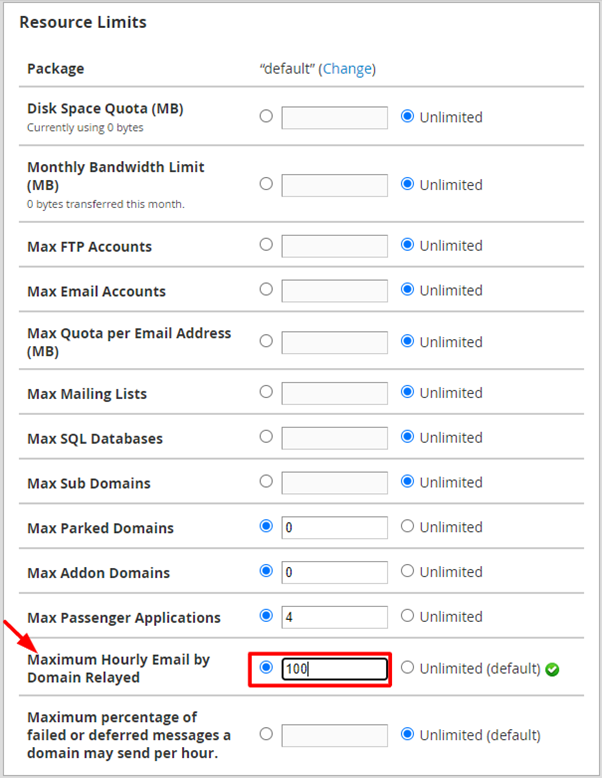This screenshot has width=602, height=778.
Task: Select Unlimited (default) for Maximum Hourly Email
Action: tap(407, 668)
